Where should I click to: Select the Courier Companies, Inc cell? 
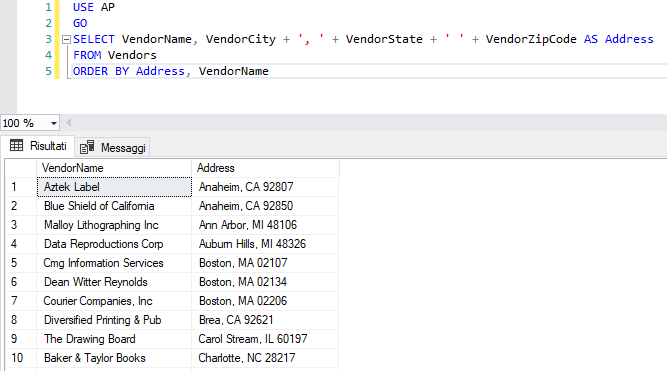click(114, 301)
